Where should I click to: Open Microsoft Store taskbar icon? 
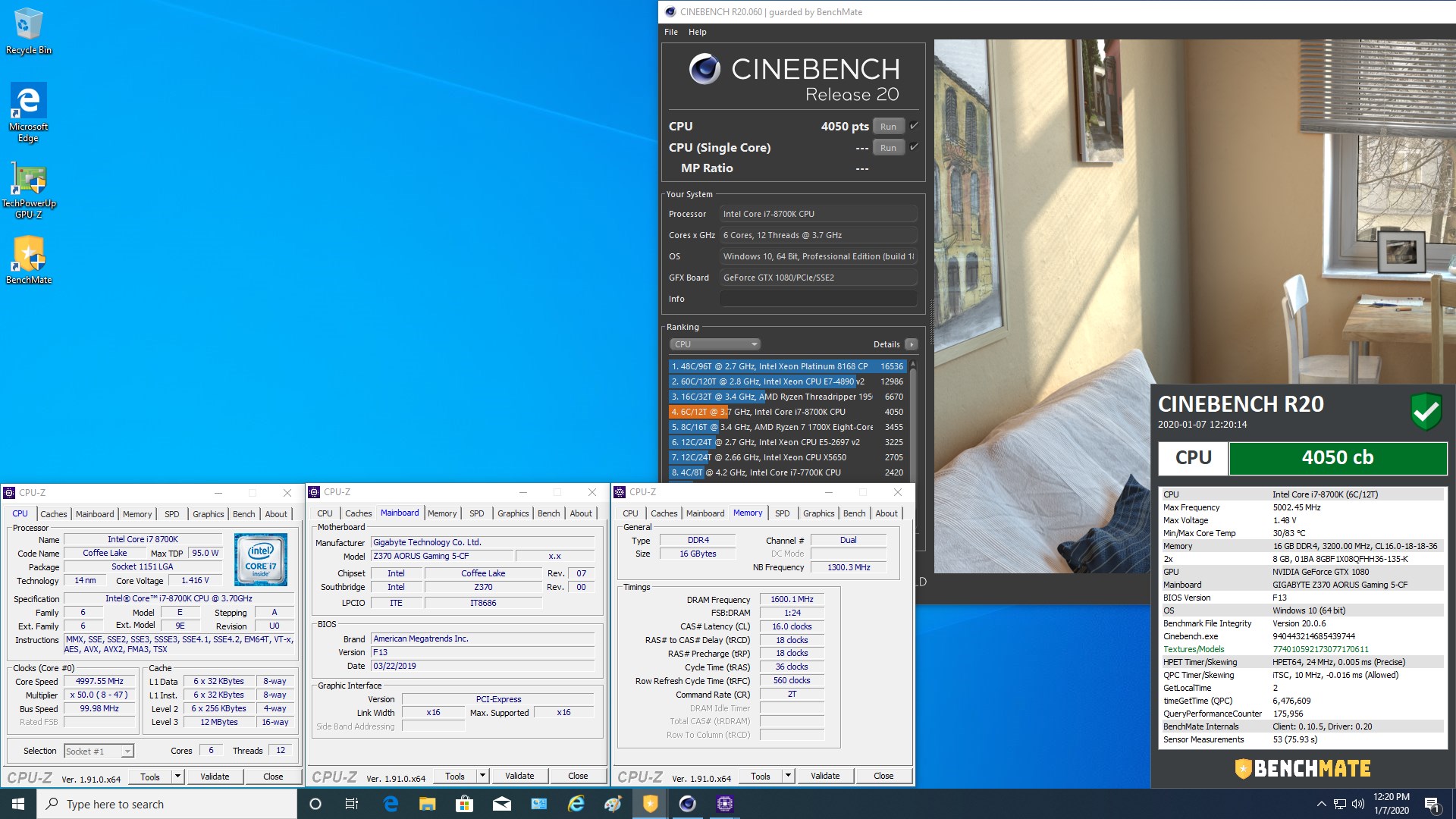point(464,804)
